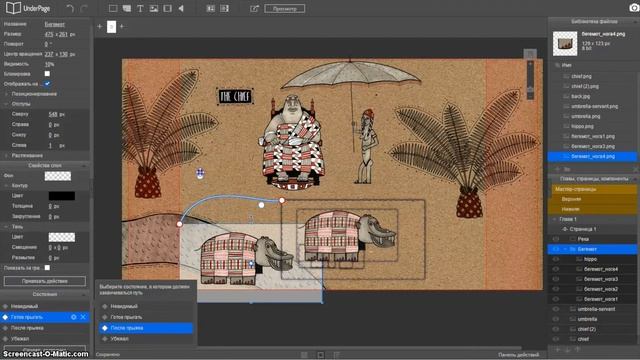Open the shadow color swatch
This screenshot has height=360, width=640.
pos(62,237)
